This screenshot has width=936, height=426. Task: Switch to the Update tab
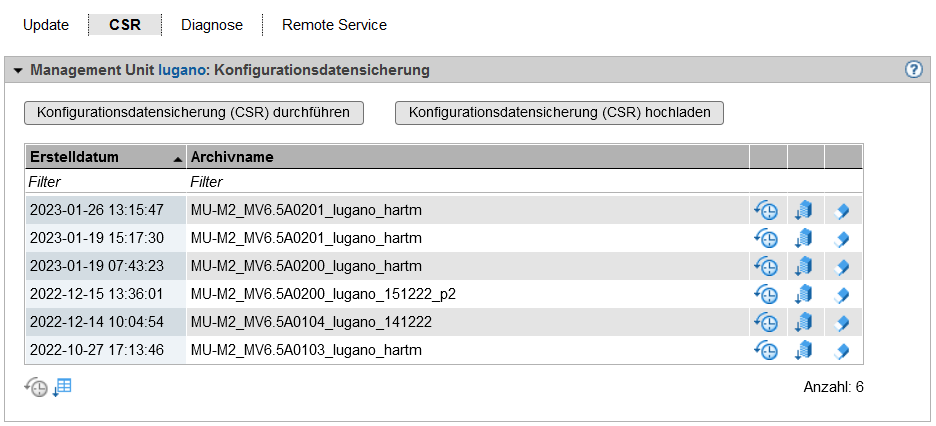pyautogui.click(x=45, y=25)
